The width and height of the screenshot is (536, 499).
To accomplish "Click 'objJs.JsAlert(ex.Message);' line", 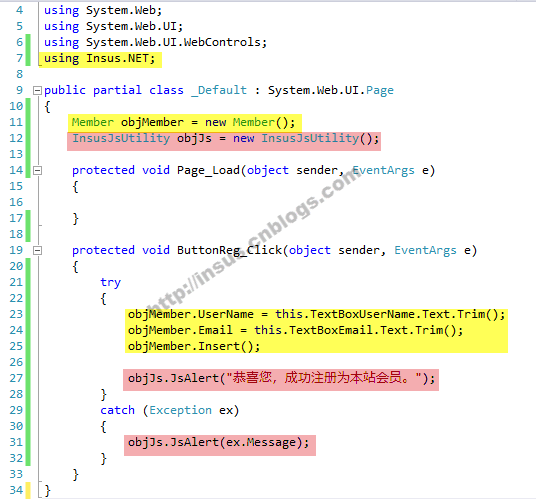I will point(218,442).
